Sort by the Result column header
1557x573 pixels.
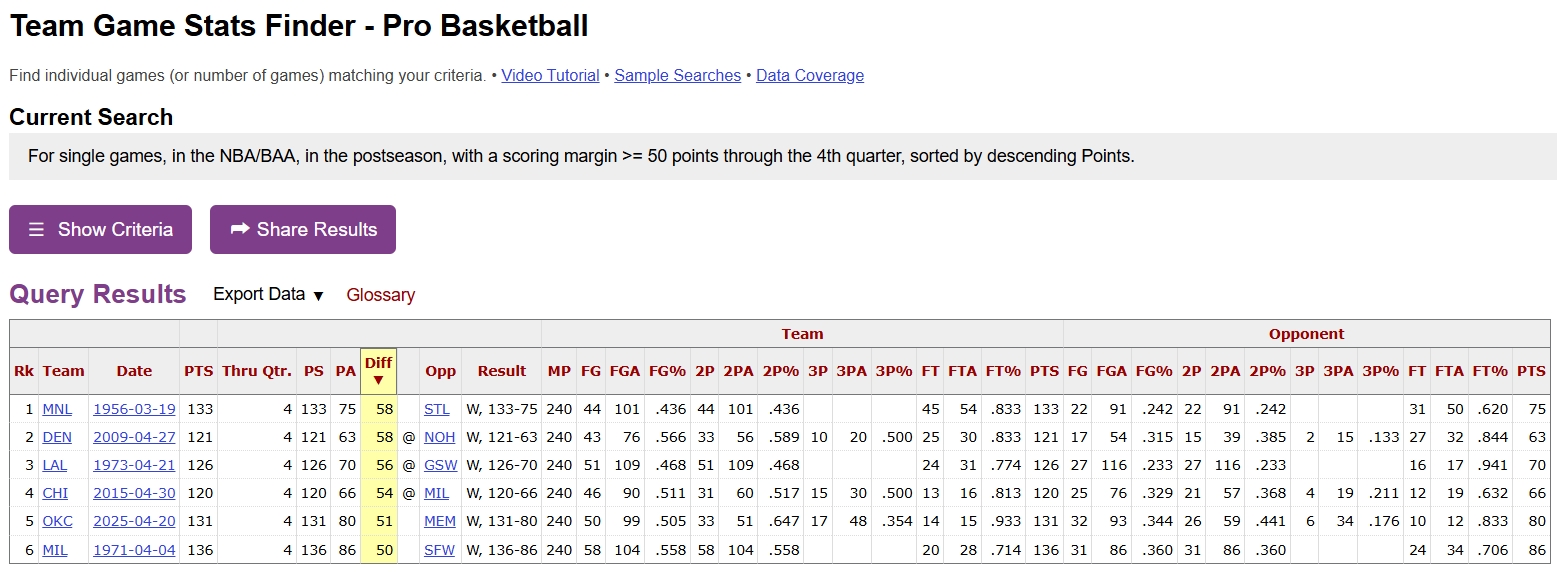point(501,371)
